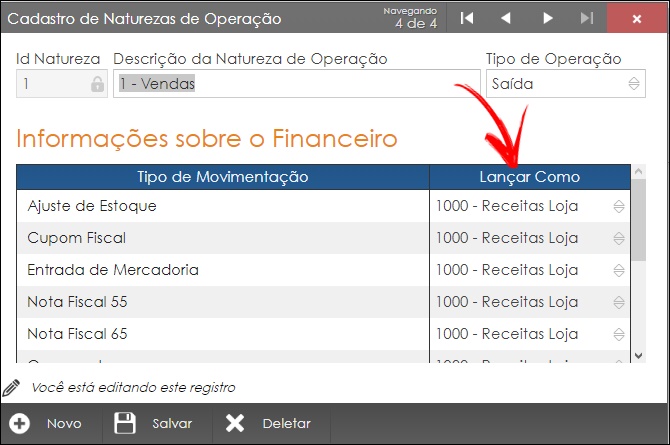Click the table vertical scrollbar thumb
The image size is (670, 445).
(x=639, y=220)
